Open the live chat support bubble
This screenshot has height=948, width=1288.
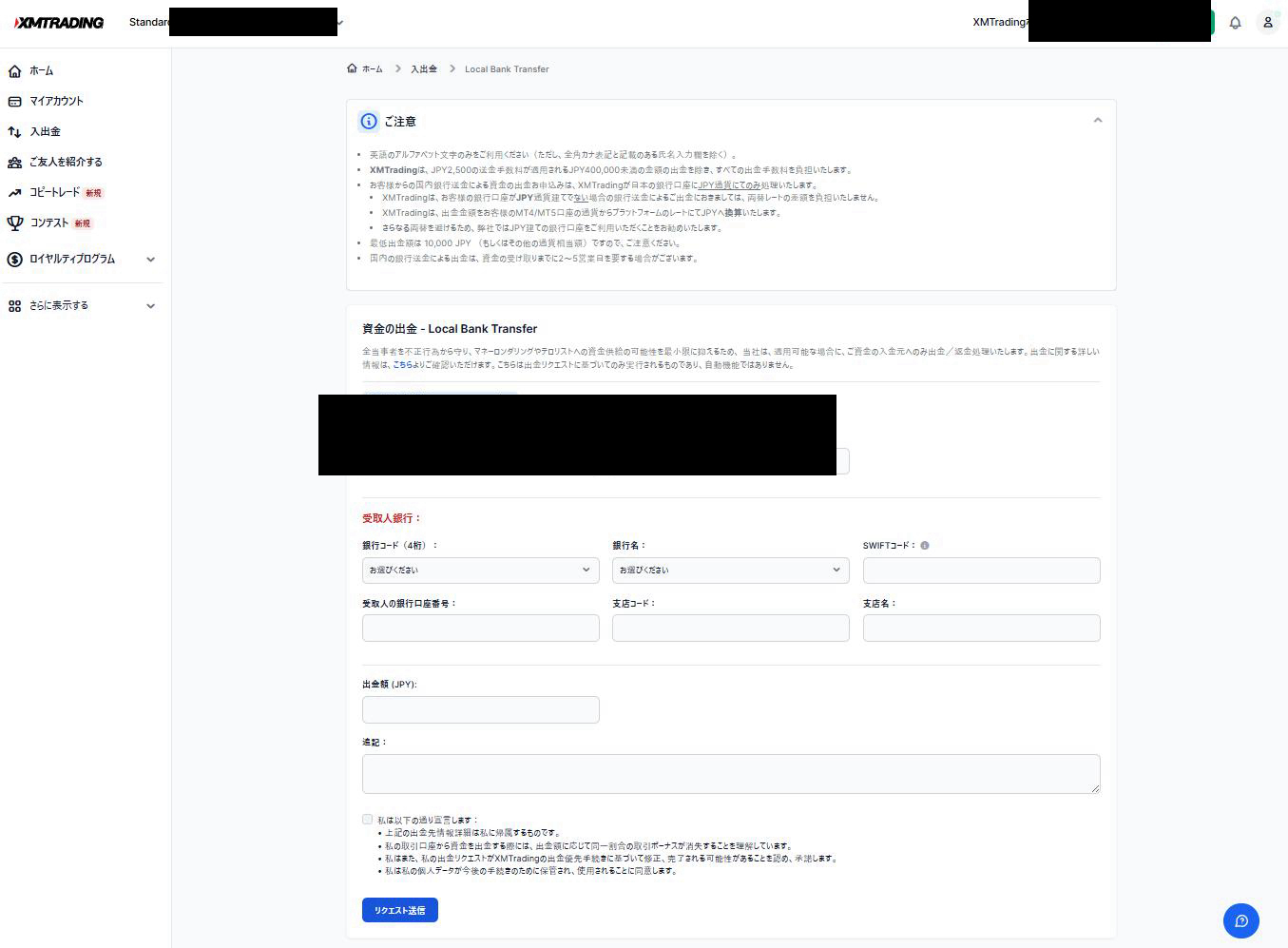coord(1241,920)
